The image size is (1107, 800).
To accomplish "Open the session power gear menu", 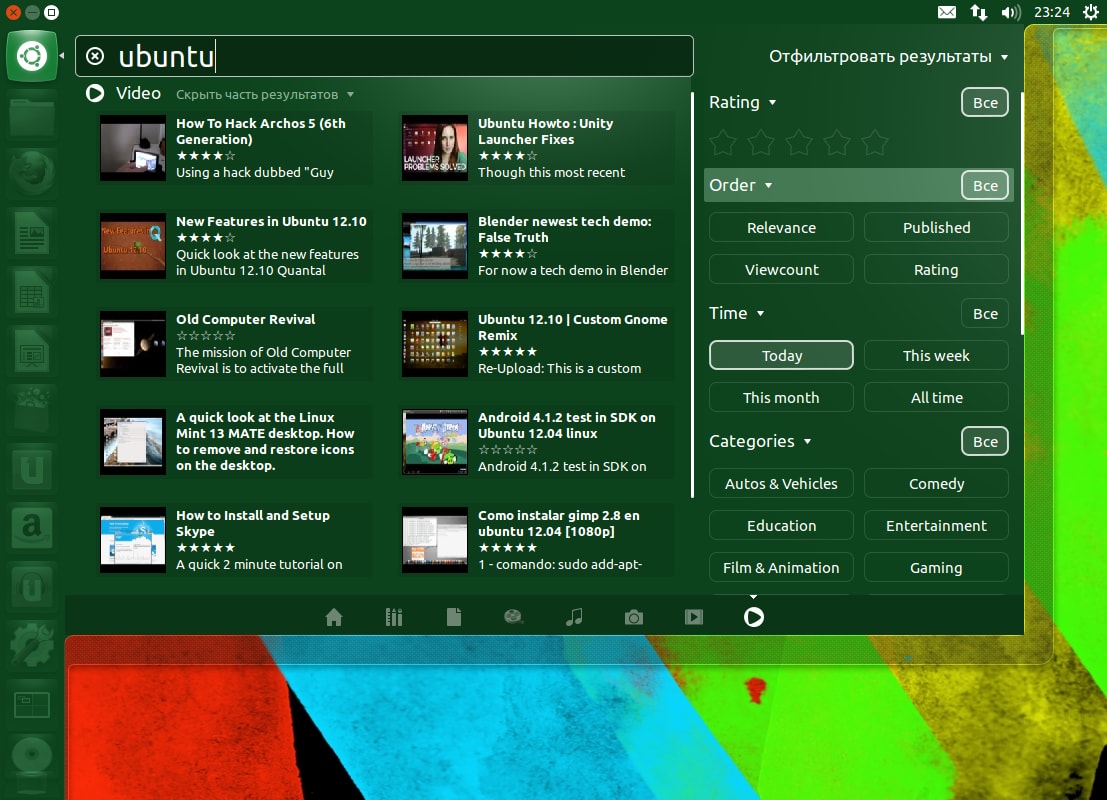I will [1091, 12].
